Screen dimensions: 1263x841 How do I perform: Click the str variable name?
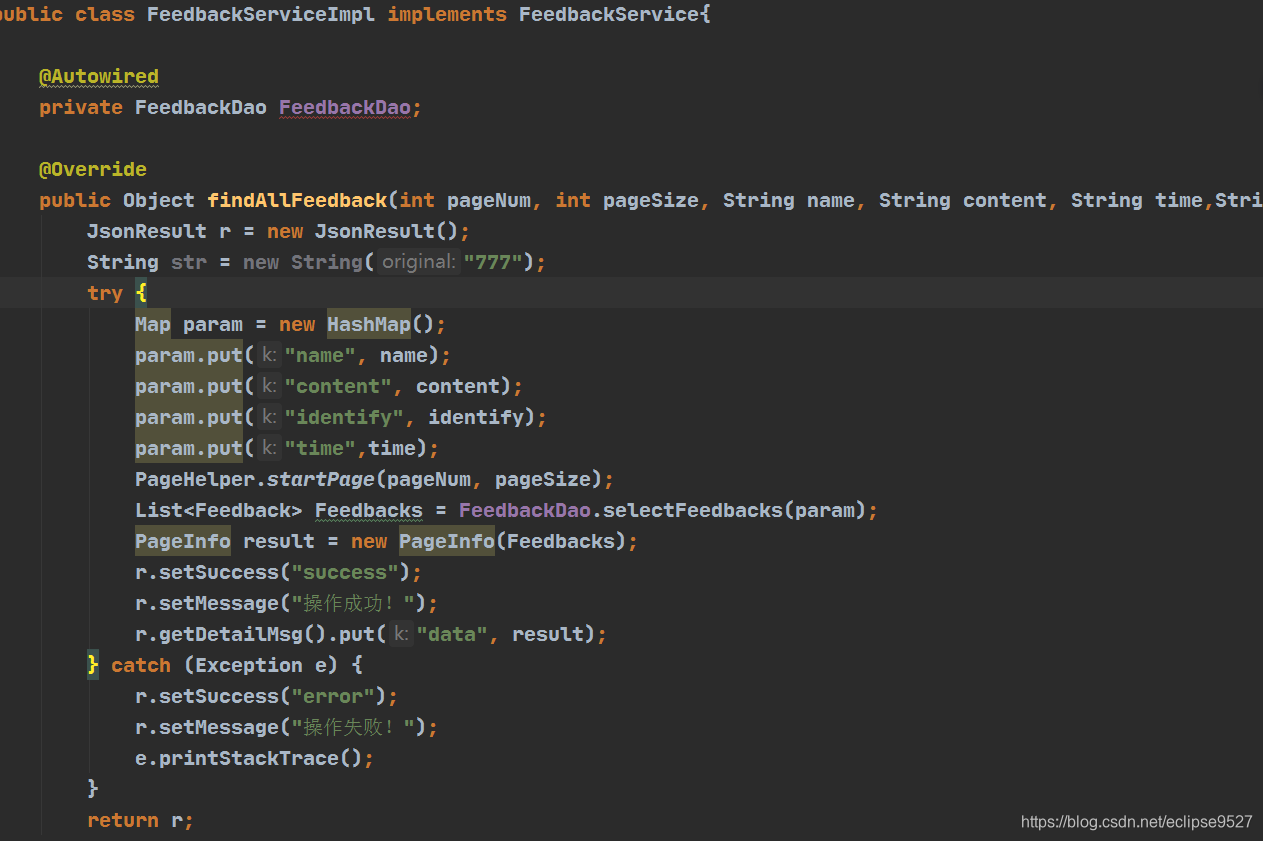189,262
